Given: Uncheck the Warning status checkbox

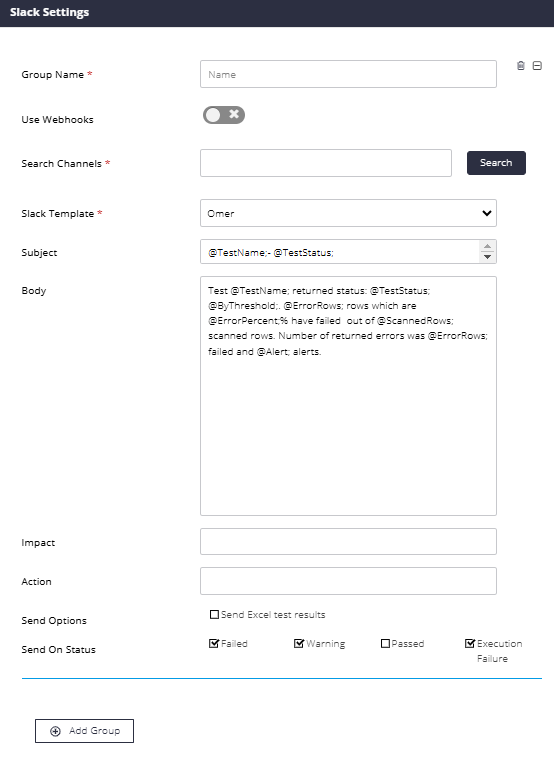Looking at the screenshot, I should point(299,643).
